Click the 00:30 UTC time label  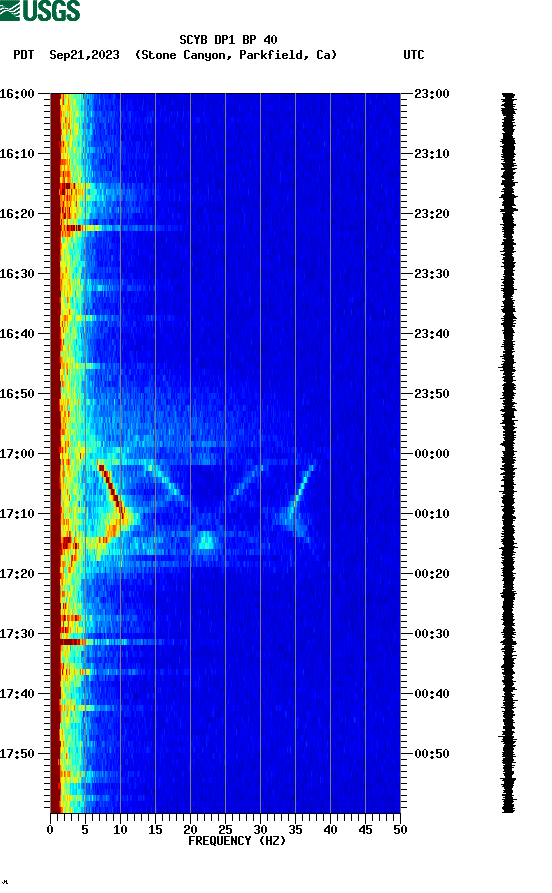[x=432, y=633]
